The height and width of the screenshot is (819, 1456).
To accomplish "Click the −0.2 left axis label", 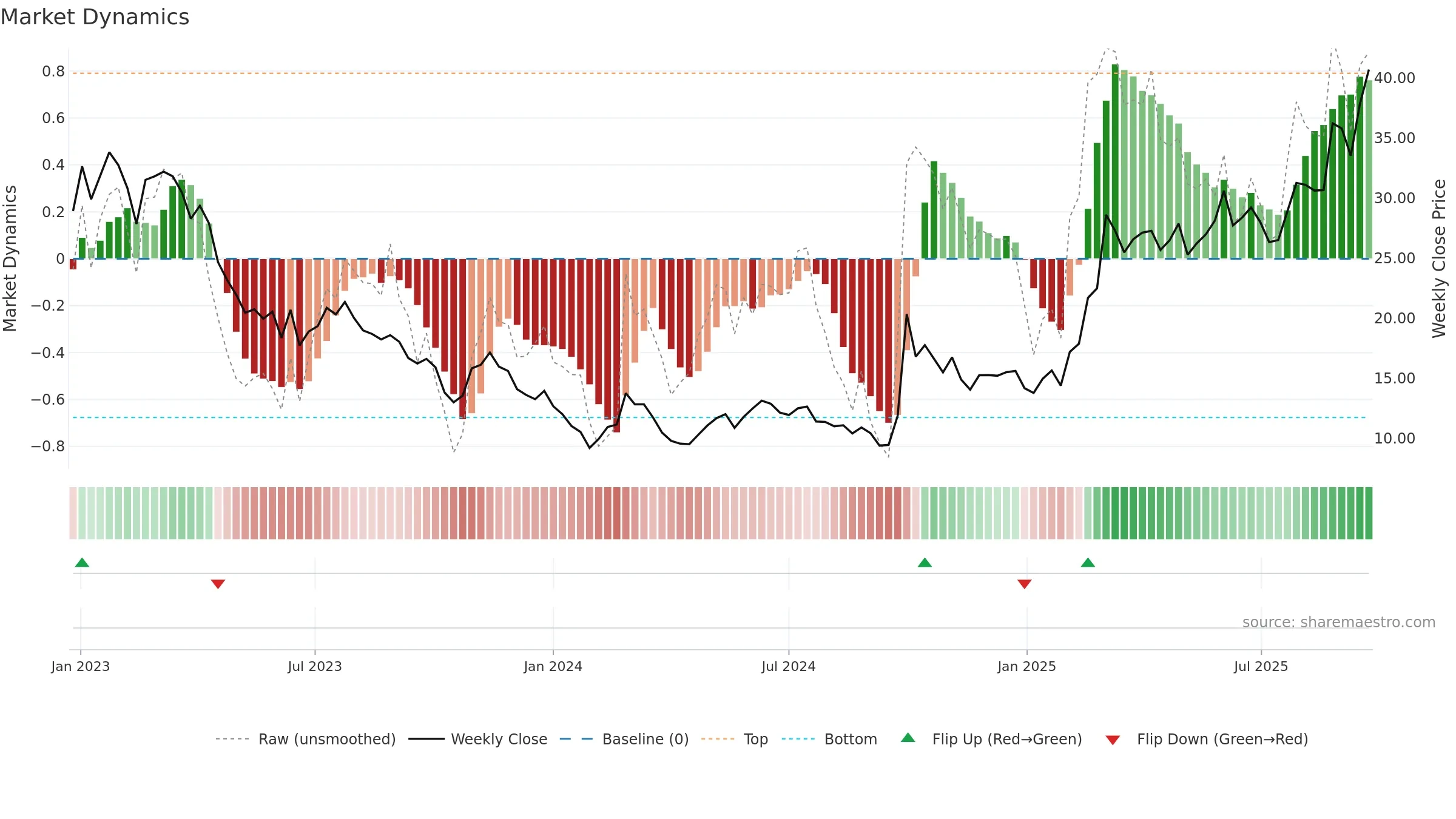I will 48,306.
